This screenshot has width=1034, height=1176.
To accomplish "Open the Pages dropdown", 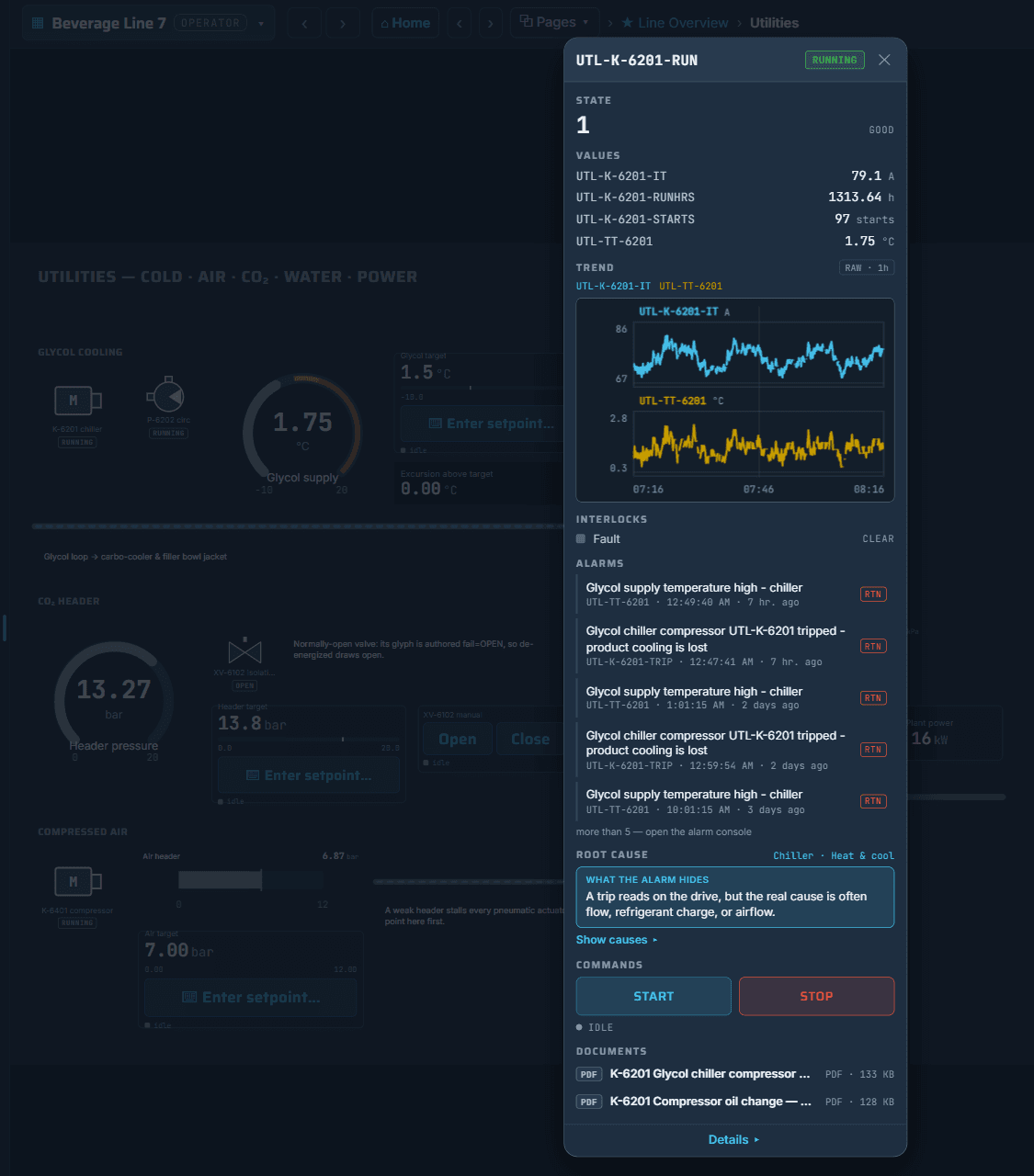I will 554,22.
